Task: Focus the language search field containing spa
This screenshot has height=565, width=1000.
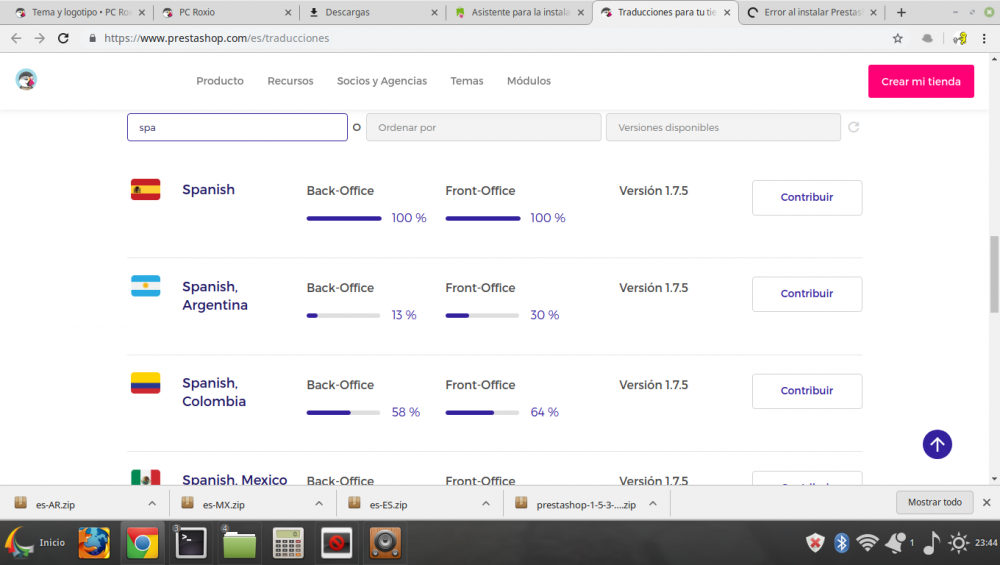Action: click(x=237, y=127)
